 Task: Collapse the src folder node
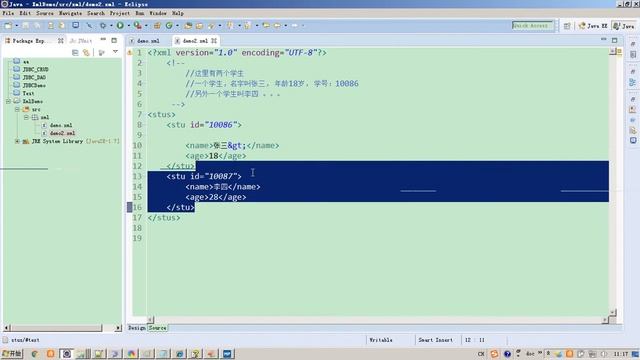pos(17,109)
